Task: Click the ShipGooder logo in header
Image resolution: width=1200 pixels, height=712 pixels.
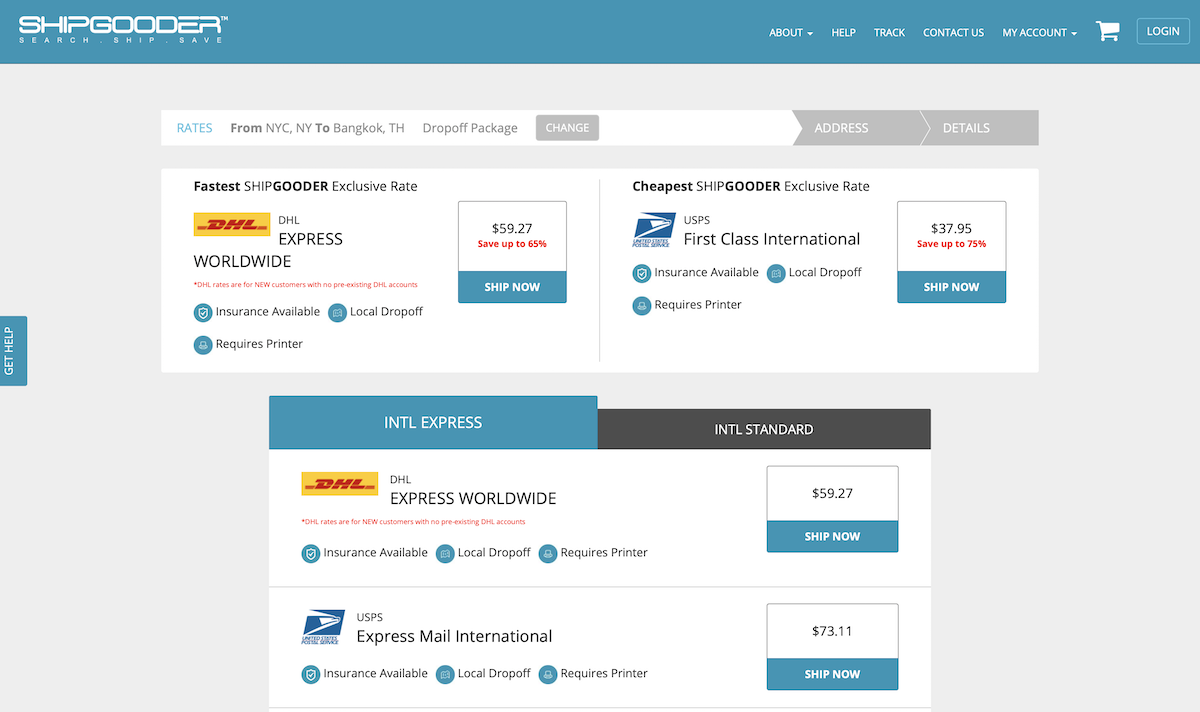Action: point(123,29)
